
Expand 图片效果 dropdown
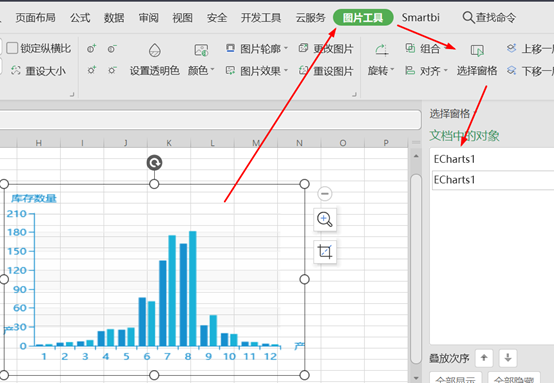tap(286, 70)
